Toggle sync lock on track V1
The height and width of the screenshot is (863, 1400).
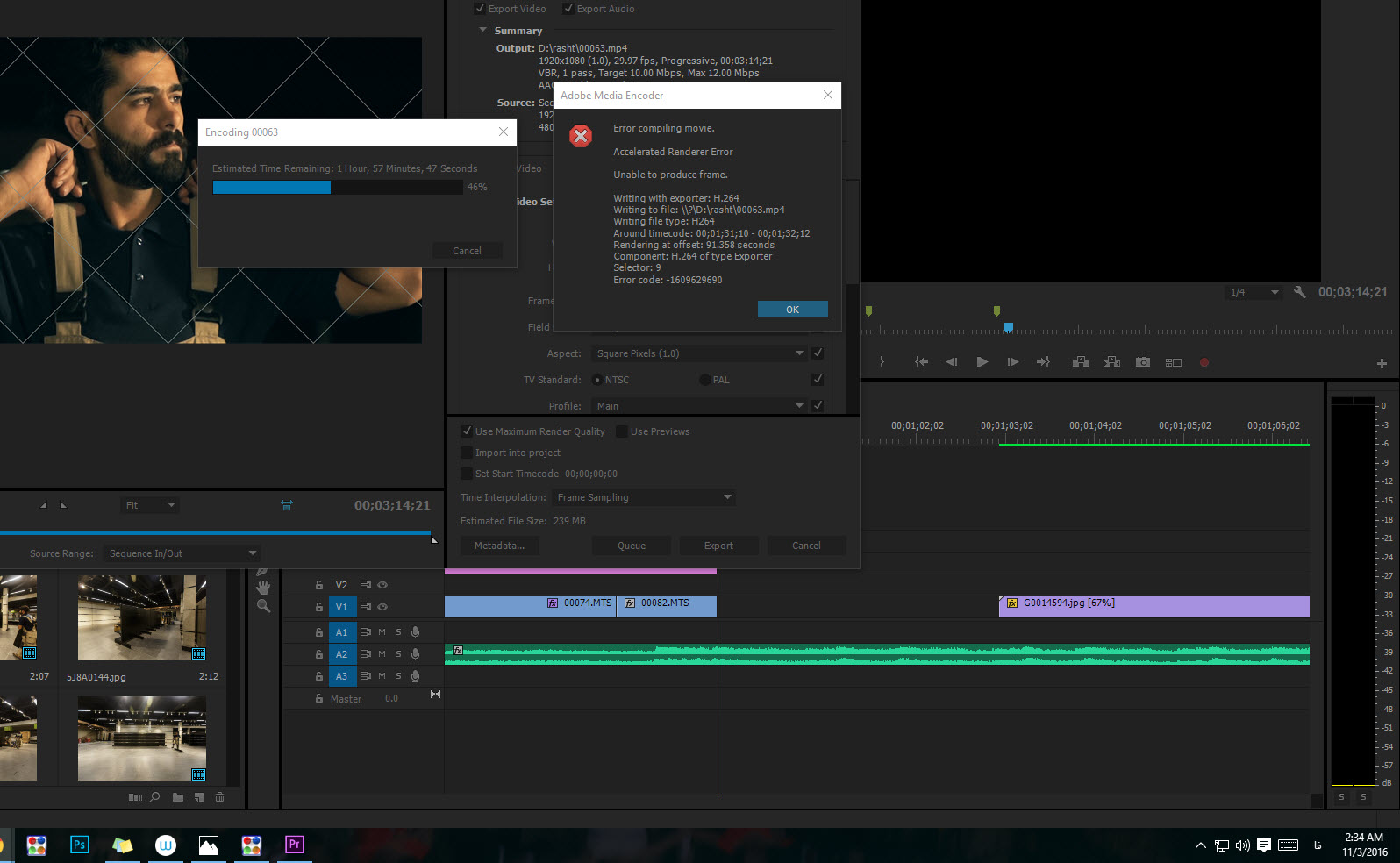[x=366, y=607]
